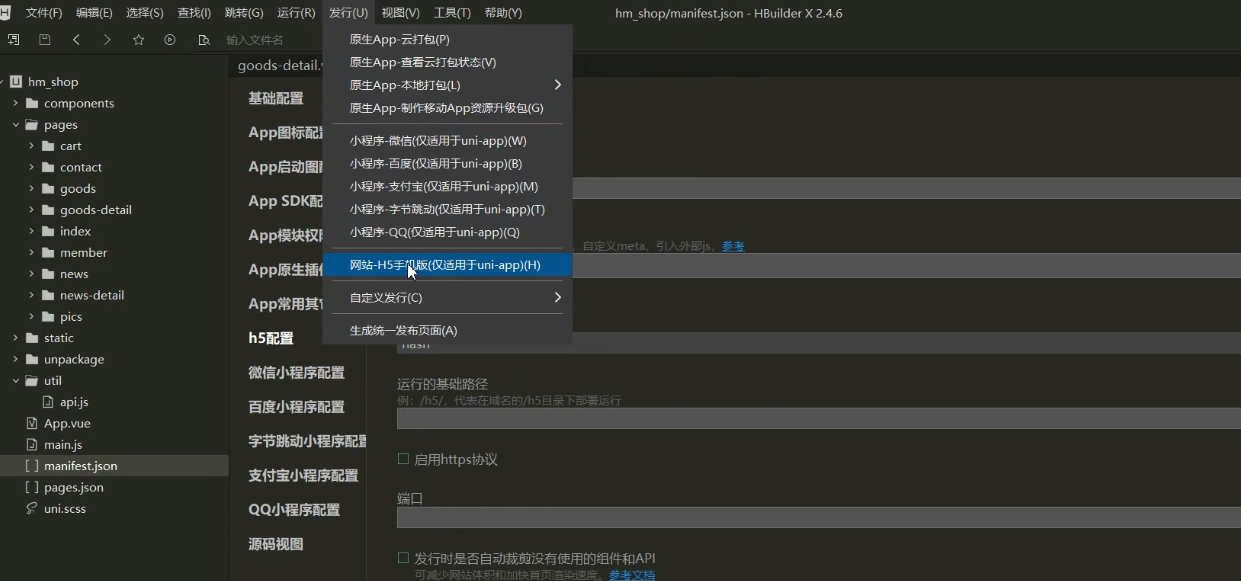The width and height of the screenshot is (1241, 581).
Task: Open the 参考 link near meta hint
Action: click(733, 246)
